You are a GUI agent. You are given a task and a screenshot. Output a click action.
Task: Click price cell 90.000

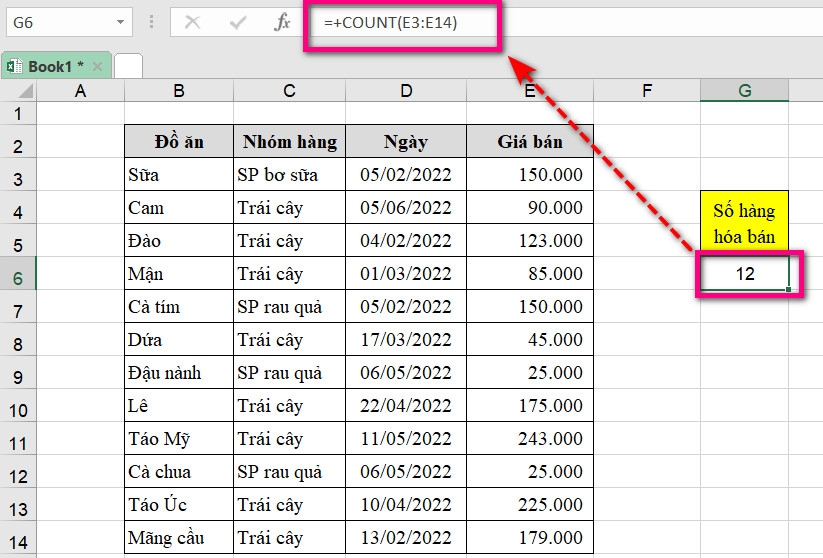click(x=530, y=207)
